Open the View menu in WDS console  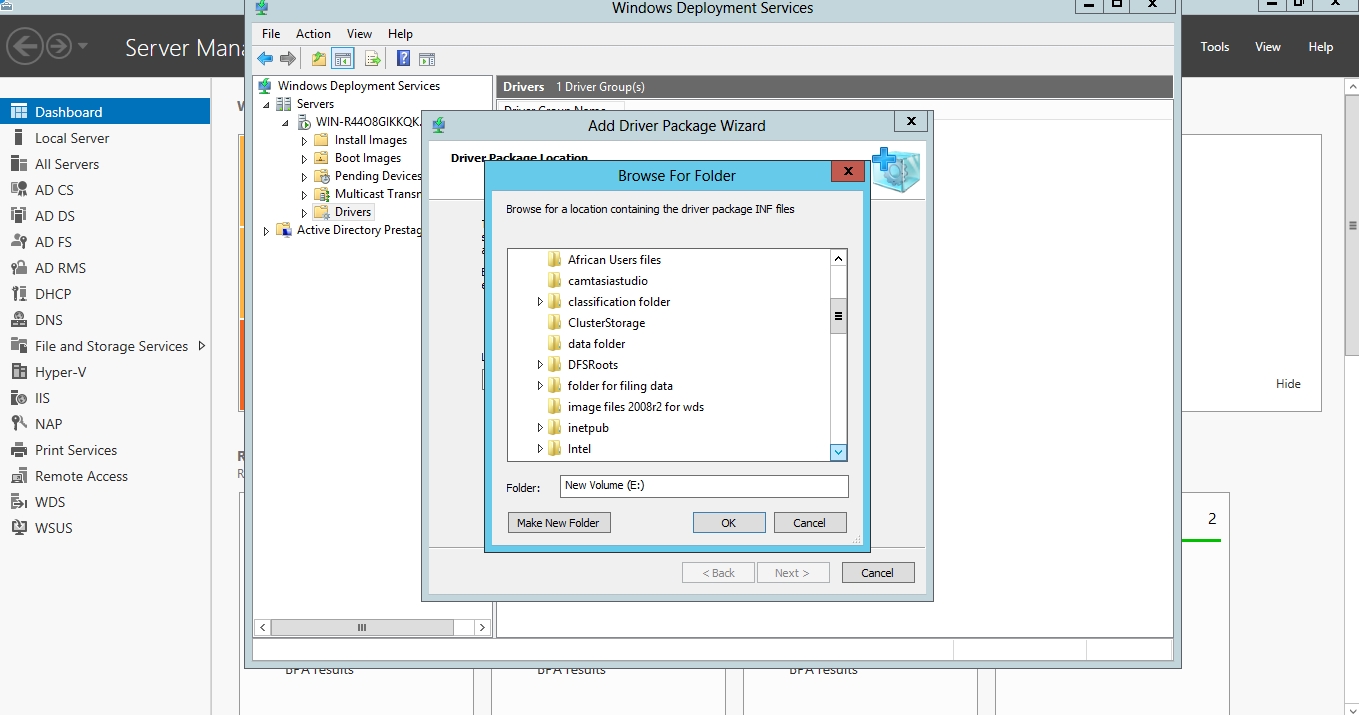point(359,34)
